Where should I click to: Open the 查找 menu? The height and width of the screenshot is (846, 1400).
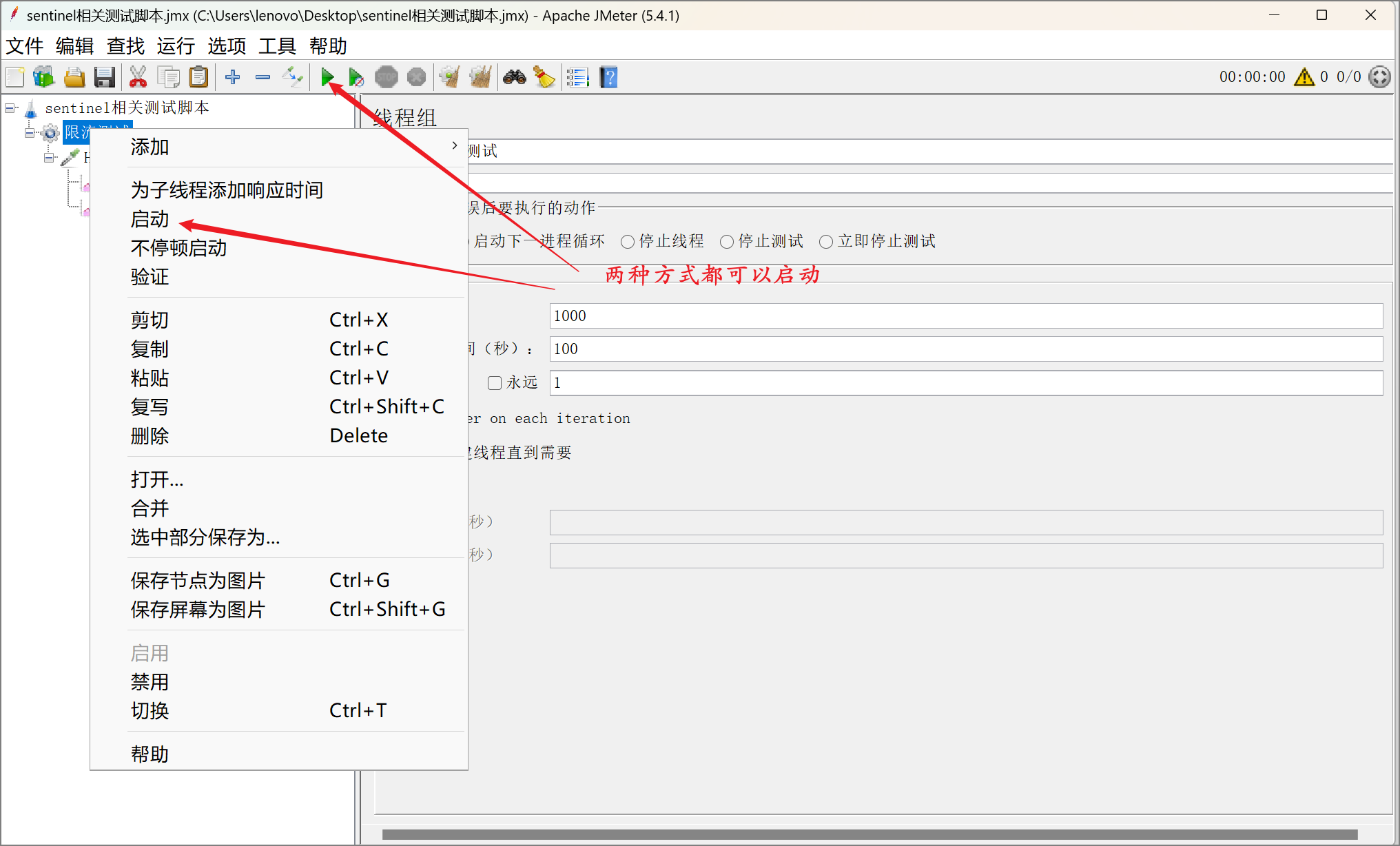pos(125,46)
